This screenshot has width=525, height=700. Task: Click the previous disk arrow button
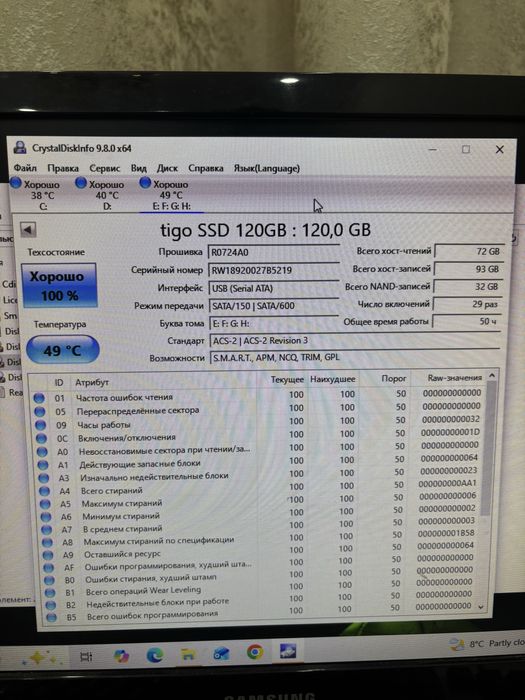28,230
